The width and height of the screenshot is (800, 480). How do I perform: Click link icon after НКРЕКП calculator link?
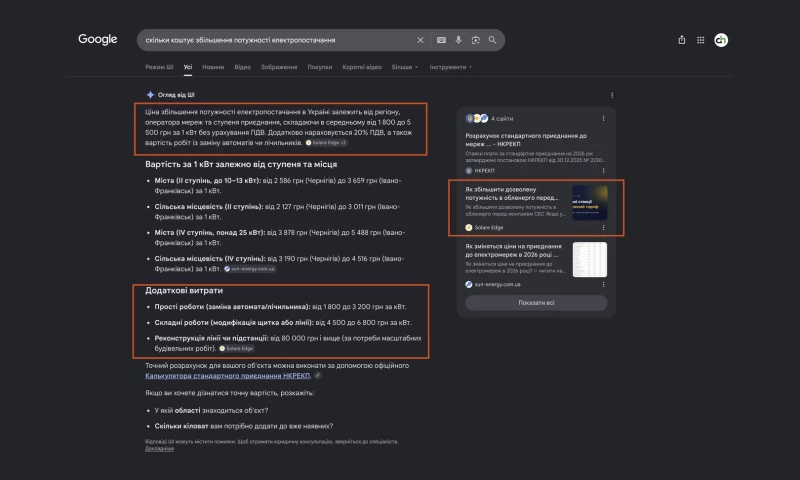tap(317, 375)
